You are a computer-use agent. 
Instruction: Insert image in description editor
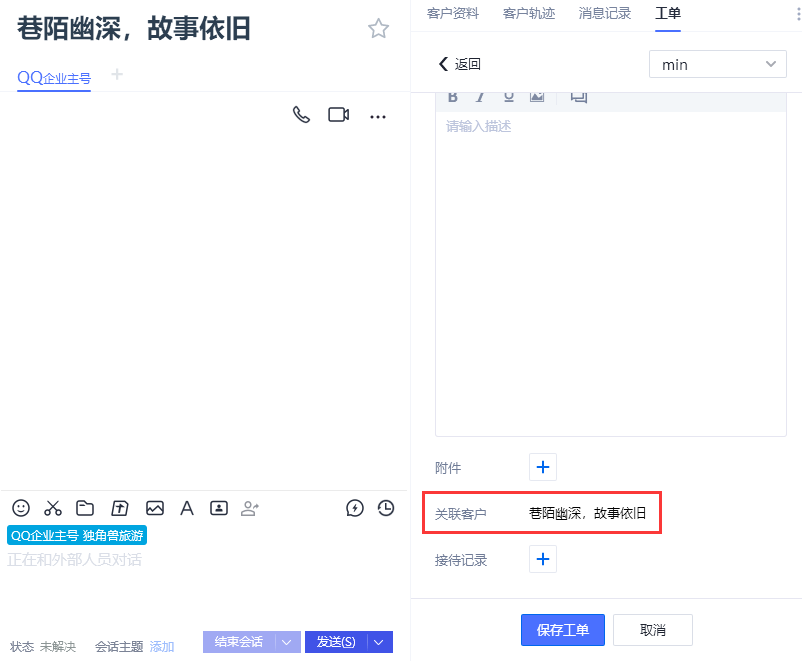click(x=537, y=97)
